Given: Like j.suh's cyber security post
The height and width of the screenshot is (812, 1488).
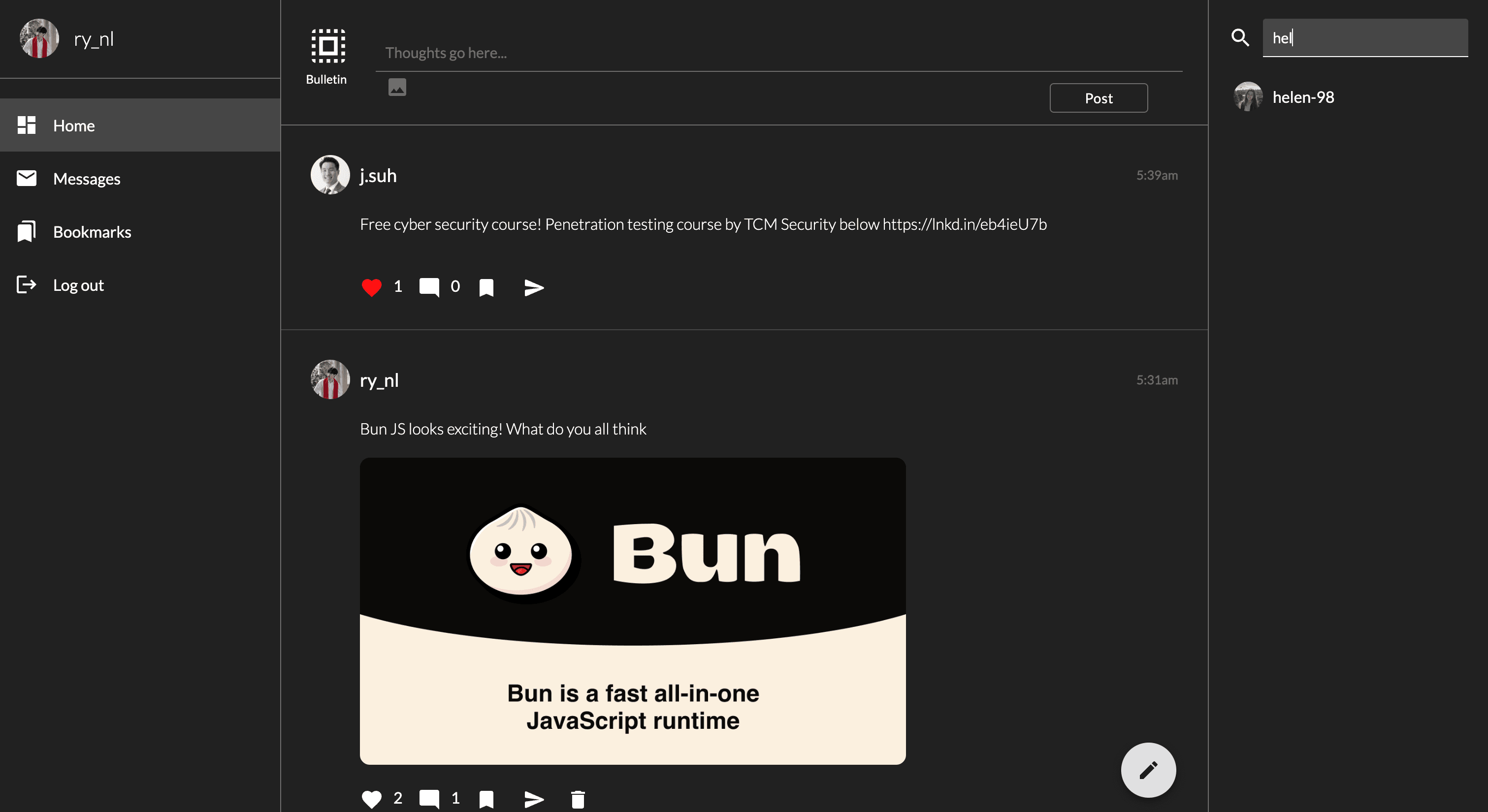Looking at the screenshot, I should [x=371, y=287].
